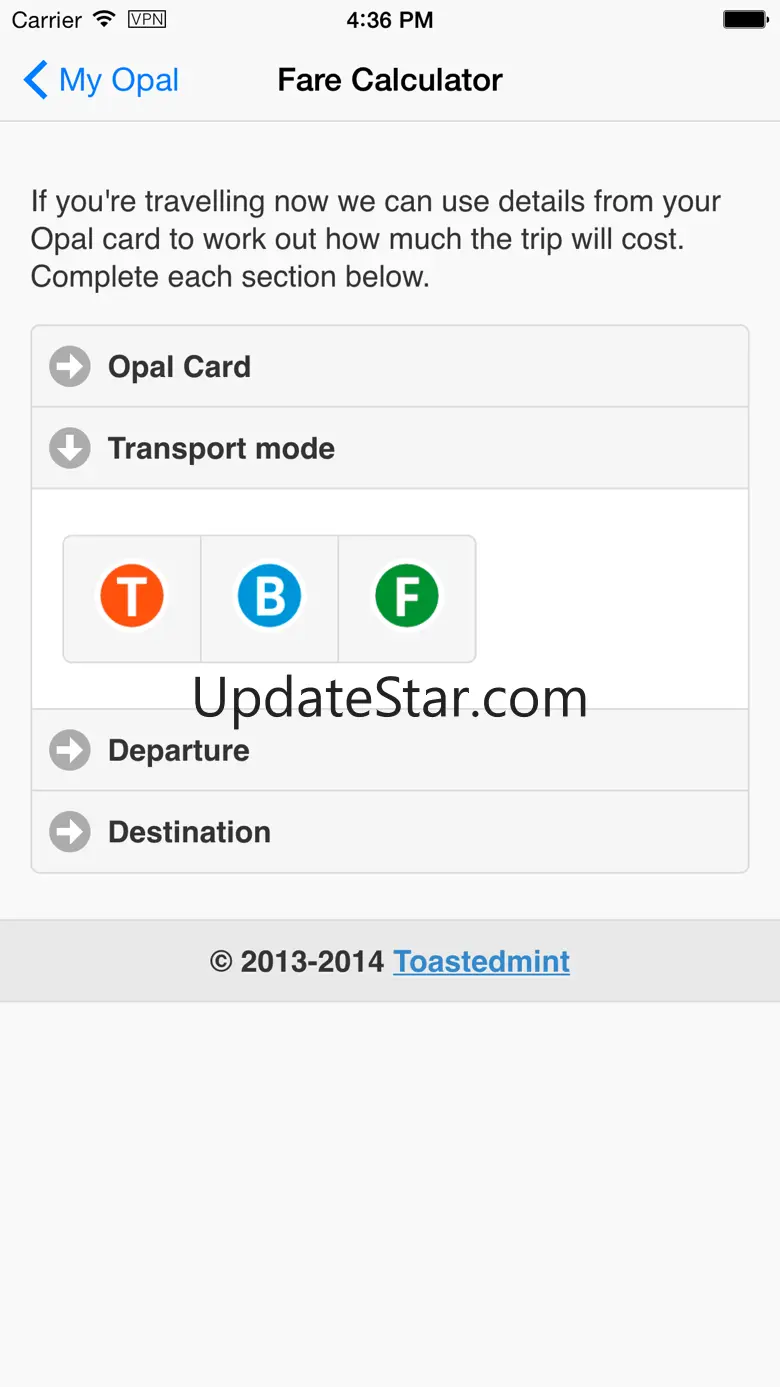Tap the Carrier label in status bar
The image size is (780, 1387).
click(x=47, y=20)
